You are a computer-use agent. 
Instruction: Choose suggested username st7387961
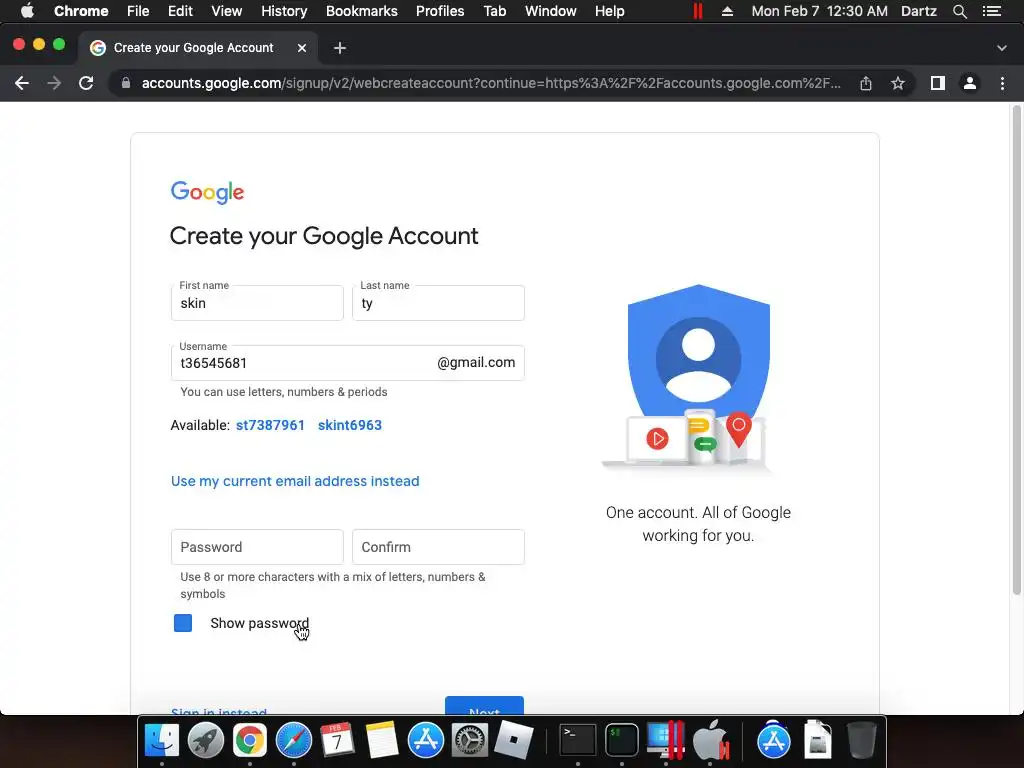click(270, 425)
